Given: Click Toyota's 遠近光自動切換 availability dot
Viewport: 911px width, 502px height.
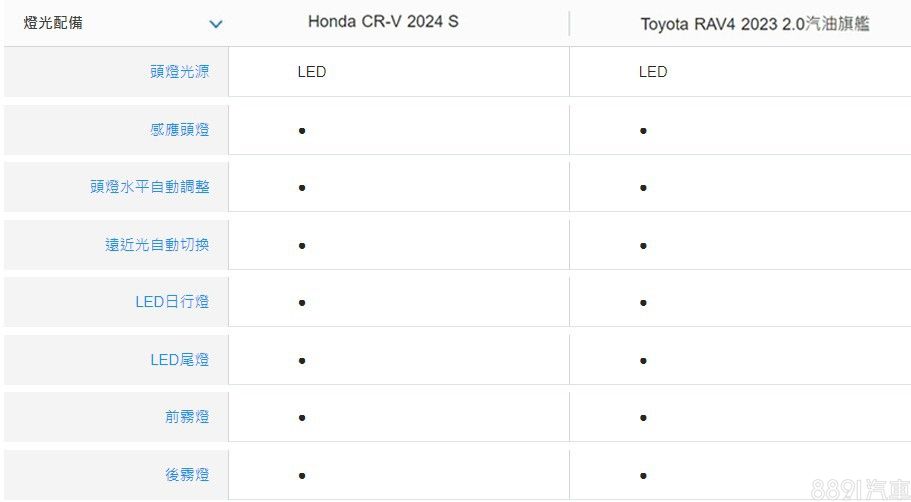Looking at the screenshot, I should tap(643, 246).
